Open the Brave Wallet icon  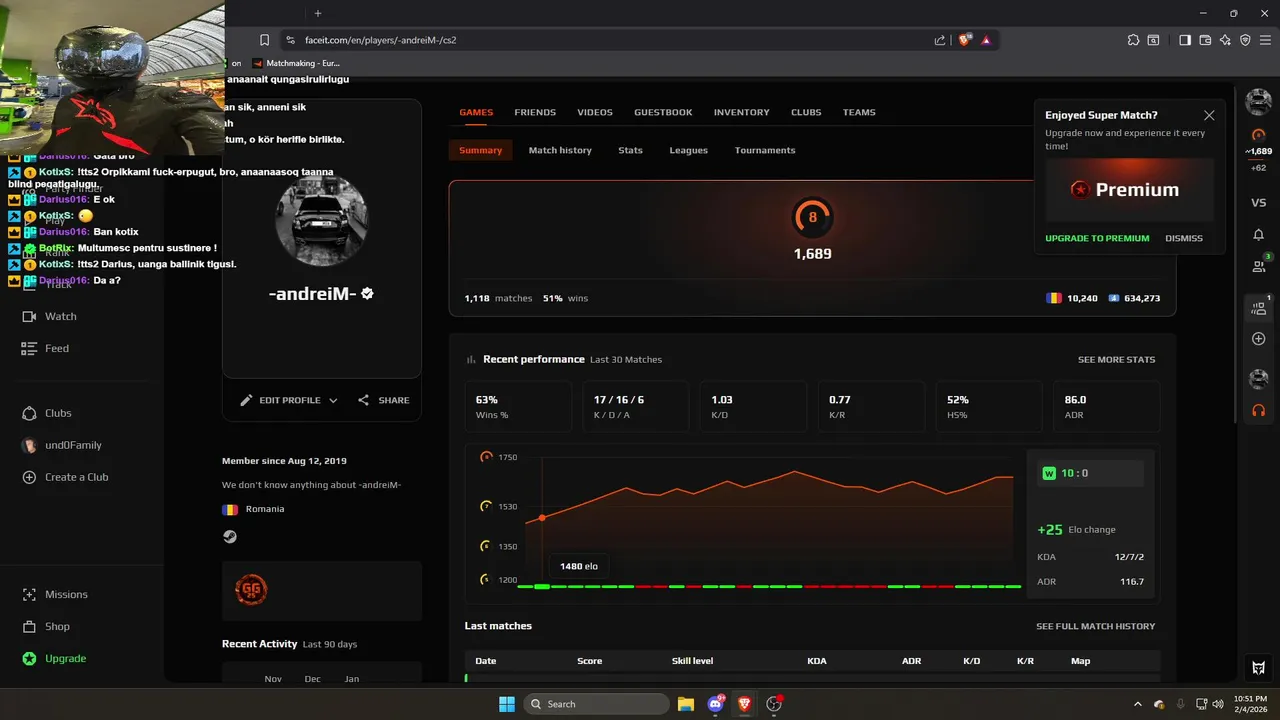1205,40
